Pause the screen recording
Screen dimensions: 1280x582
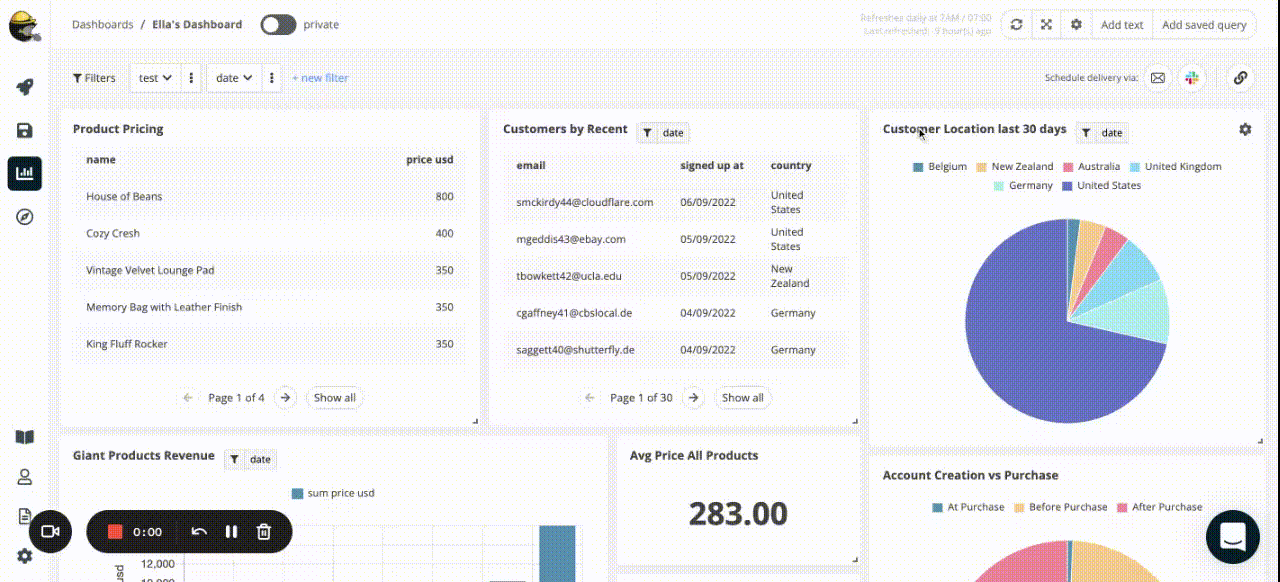click(x=231, y=532)
